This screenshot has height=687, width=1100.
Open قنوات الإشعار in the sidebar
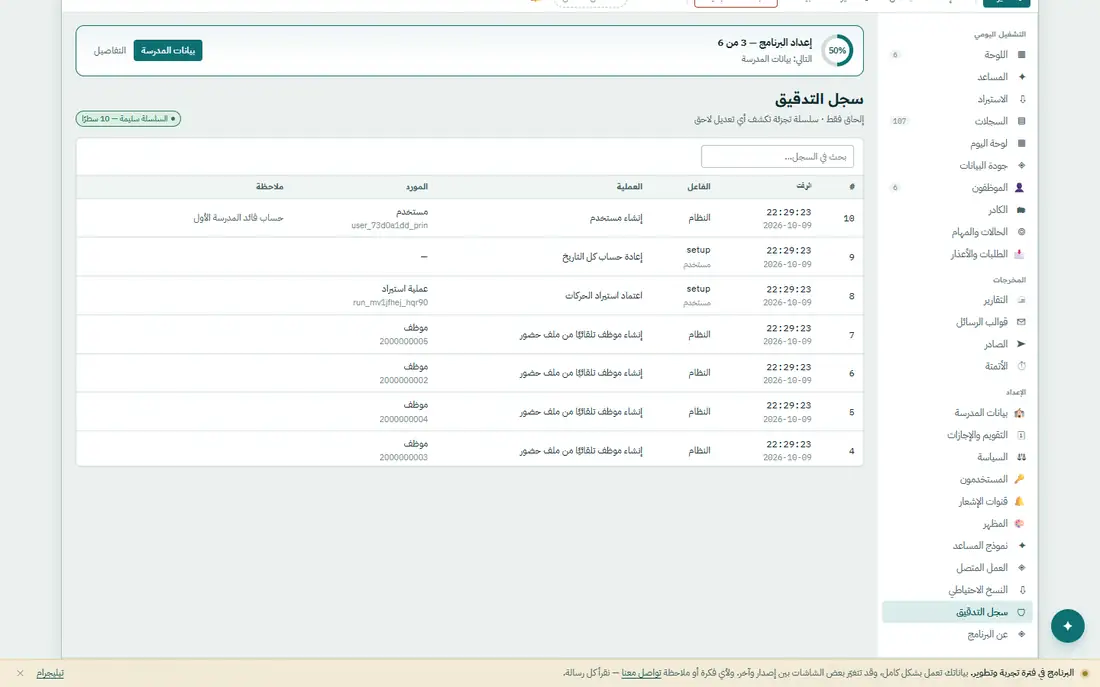[957, 501]
